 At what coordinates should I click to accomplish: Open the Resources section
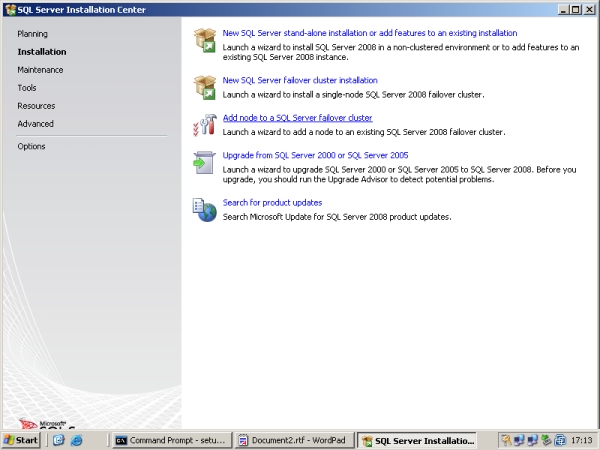pyautogui.click(x=36, y=106)
